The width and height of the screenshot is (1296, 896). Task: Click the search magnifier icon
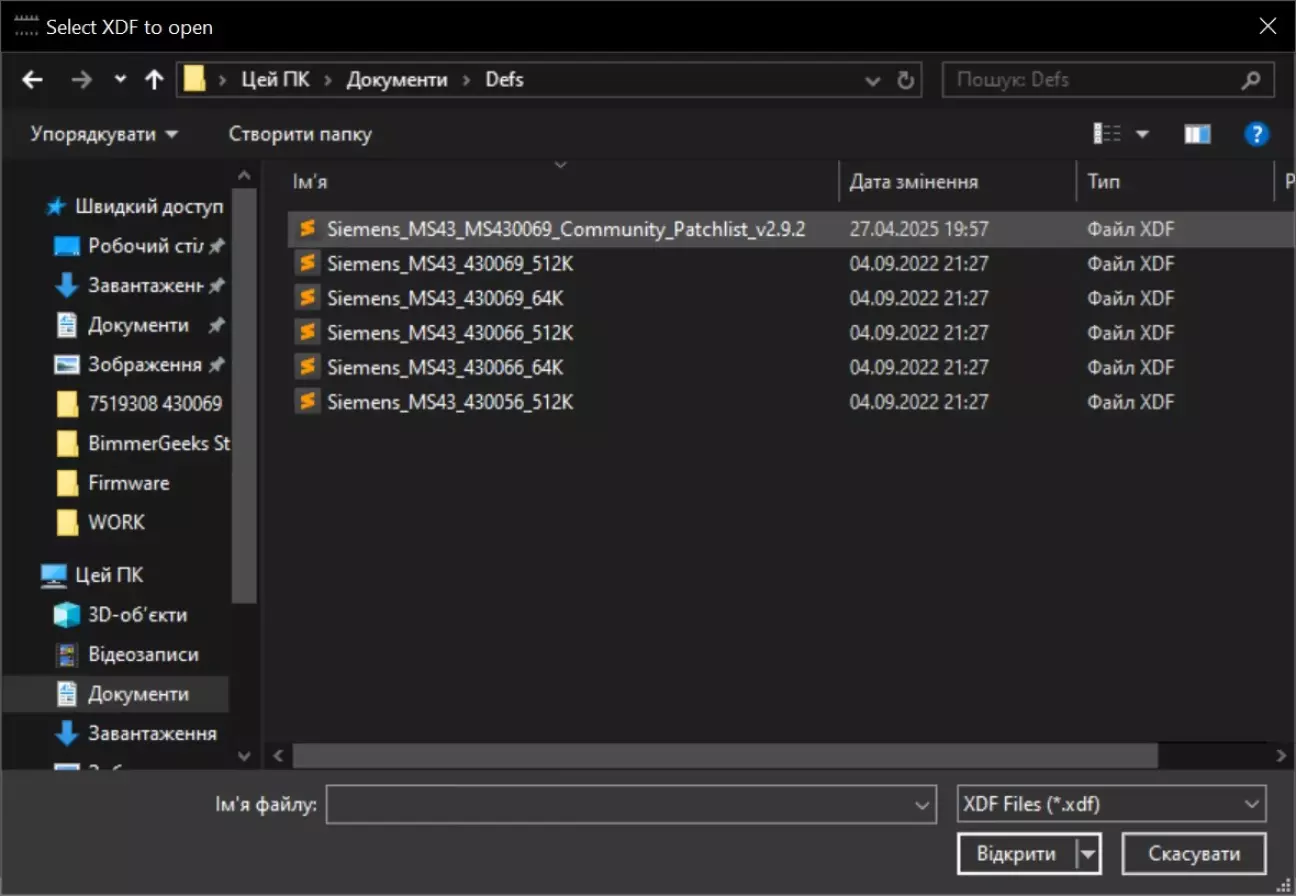coord(1251,80)
